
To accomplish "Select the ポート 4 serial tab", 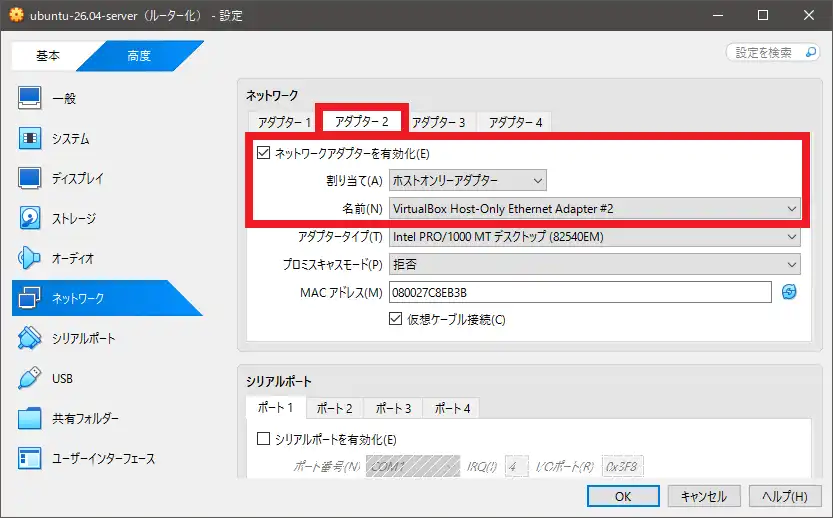I will tap(453, 408).
